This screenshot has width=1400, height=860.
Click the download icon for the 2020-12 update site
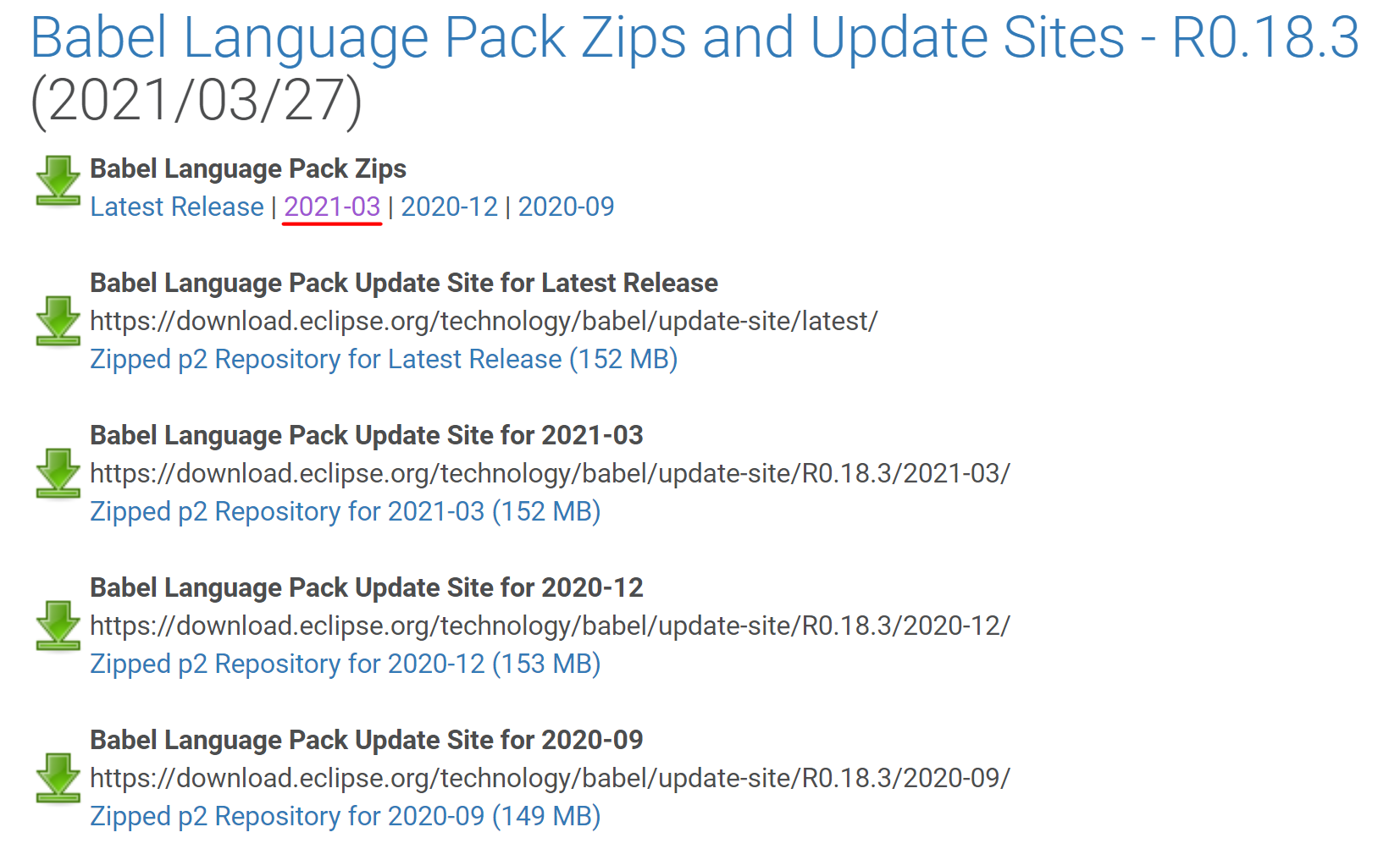tap(58, 626)
